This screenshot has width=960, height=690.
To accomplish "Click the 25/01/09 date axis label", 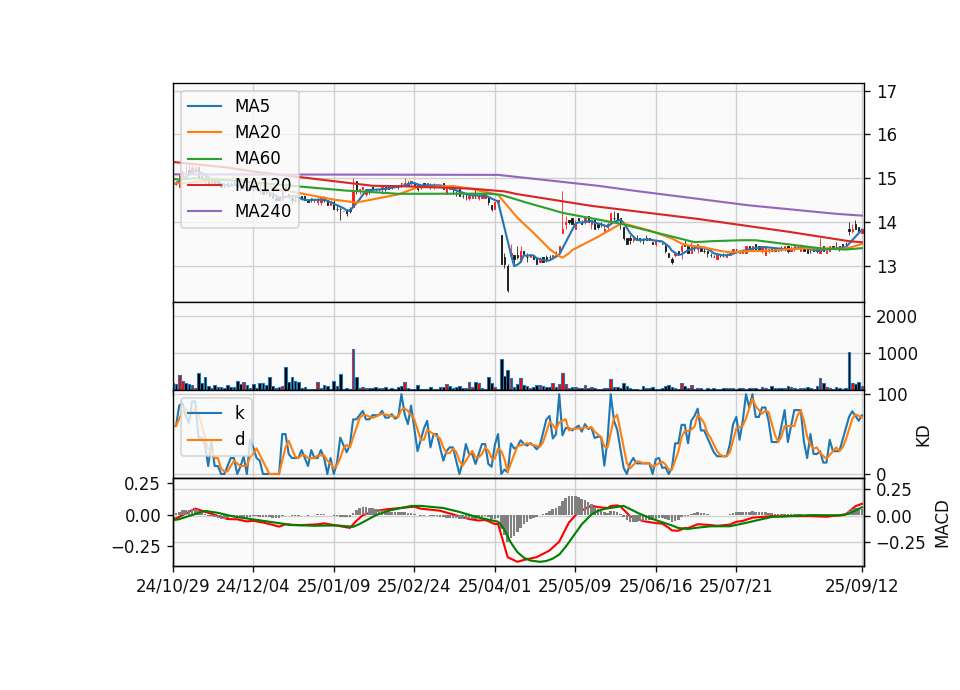I will 334,586.
